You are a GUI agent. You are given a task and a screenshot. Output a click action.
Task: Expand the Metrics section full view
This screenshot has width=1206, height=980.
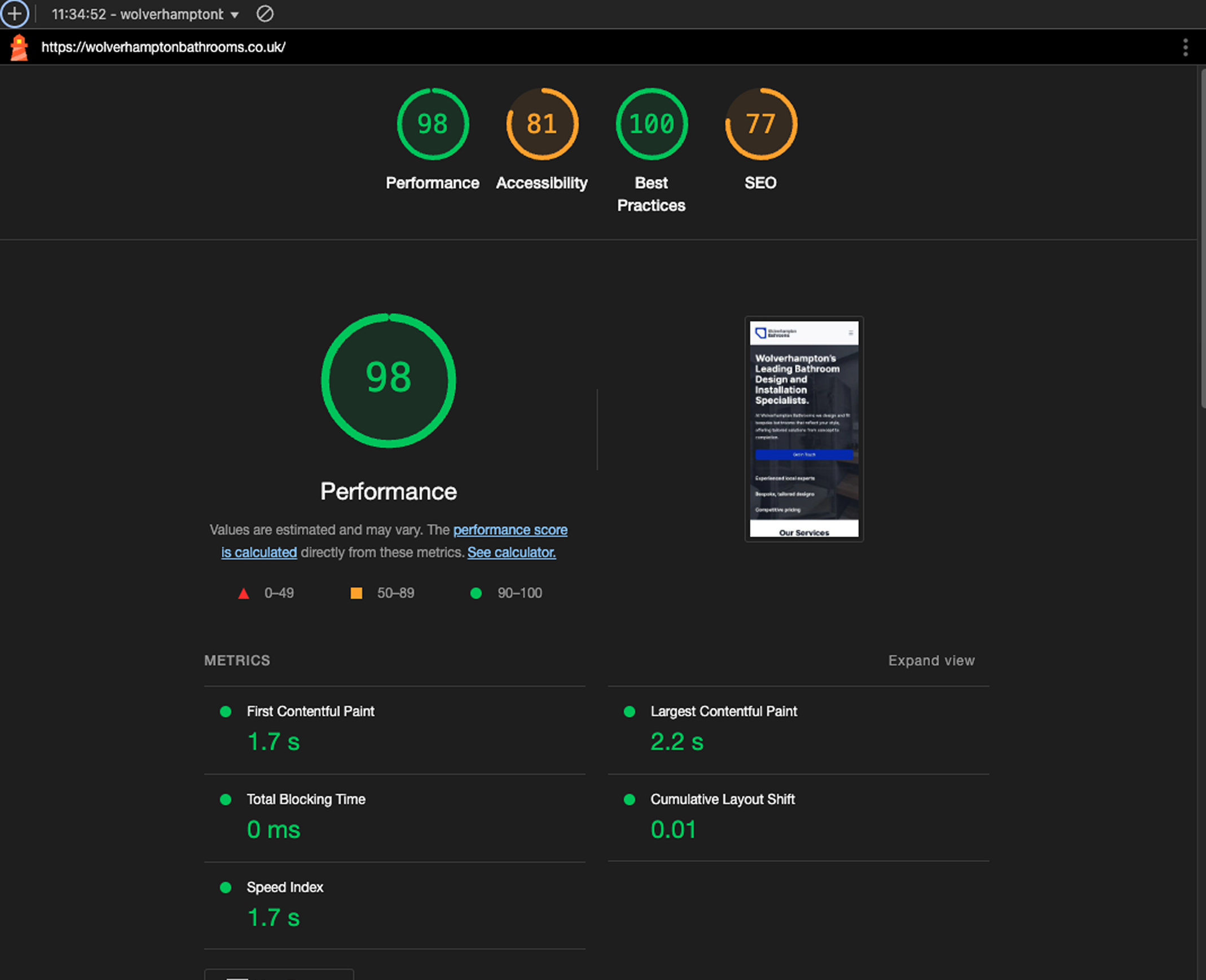(930, 660)
